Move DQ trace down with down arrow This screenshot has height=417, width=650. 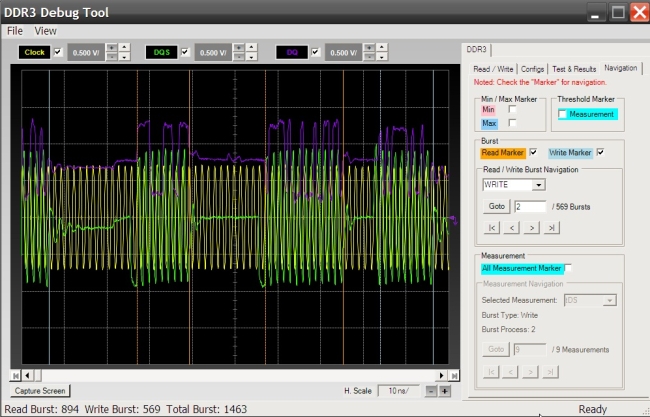click(x=381, y=57)
